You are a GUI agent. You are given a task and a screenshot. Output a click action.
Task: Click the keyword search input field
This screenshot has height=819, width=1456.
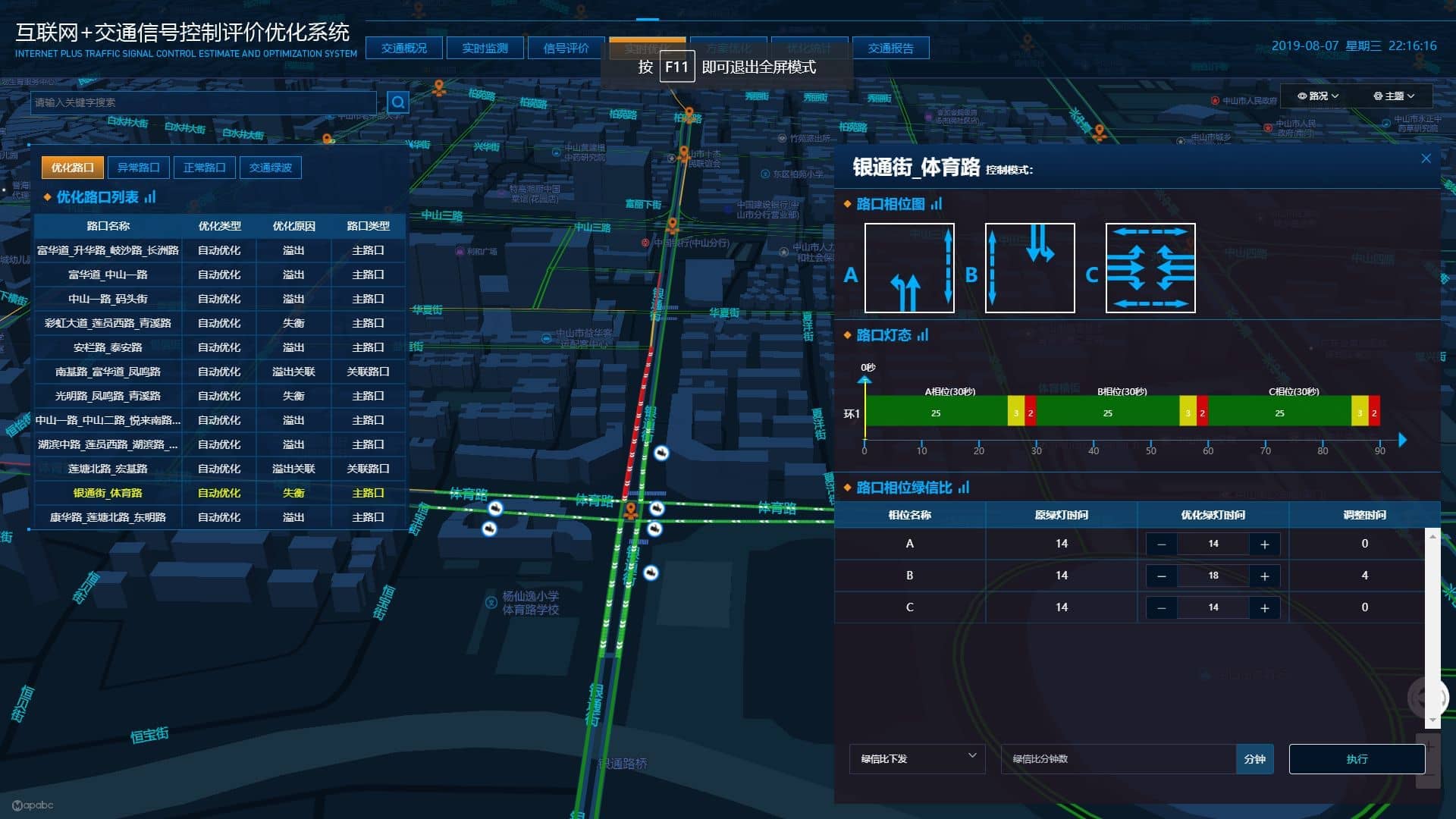pyautogui.click(x=203, y=102)
